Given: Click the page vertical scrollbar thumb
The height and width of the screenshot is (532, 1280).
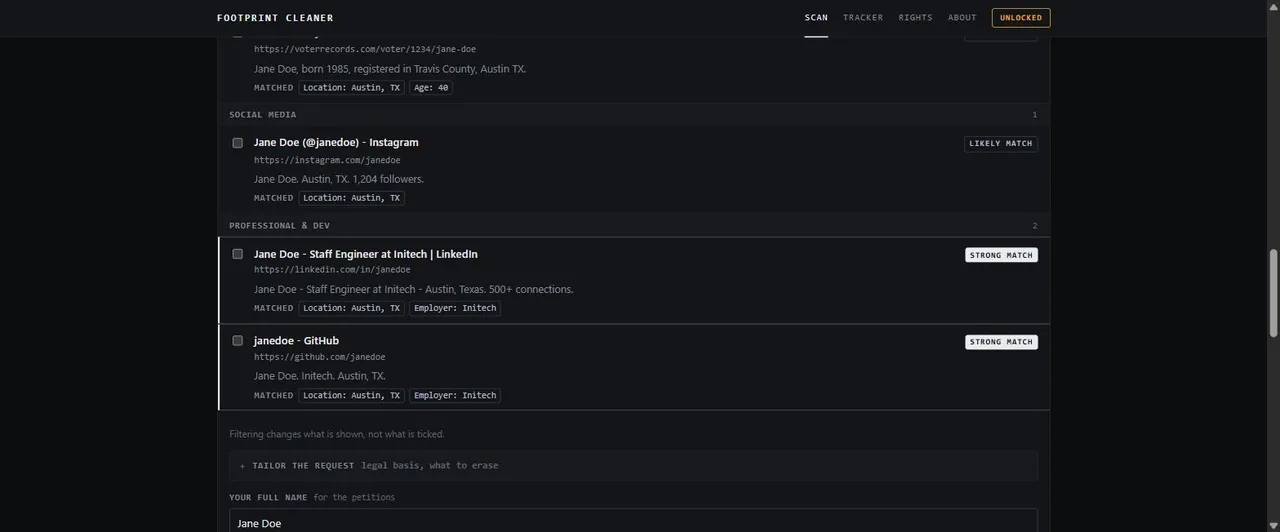Looking at the screenshot, I should pyautogui.click(x=1273, y=293).
